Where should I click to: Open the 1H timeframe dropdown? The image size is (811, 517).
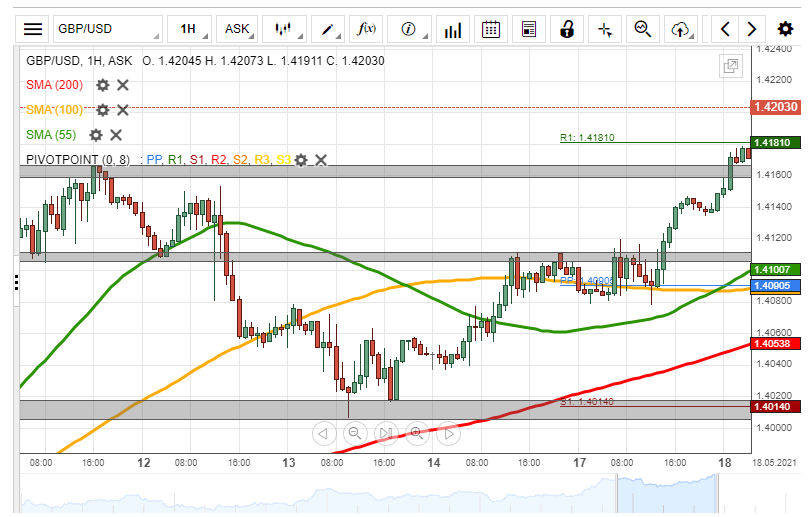tap(189, 29)
